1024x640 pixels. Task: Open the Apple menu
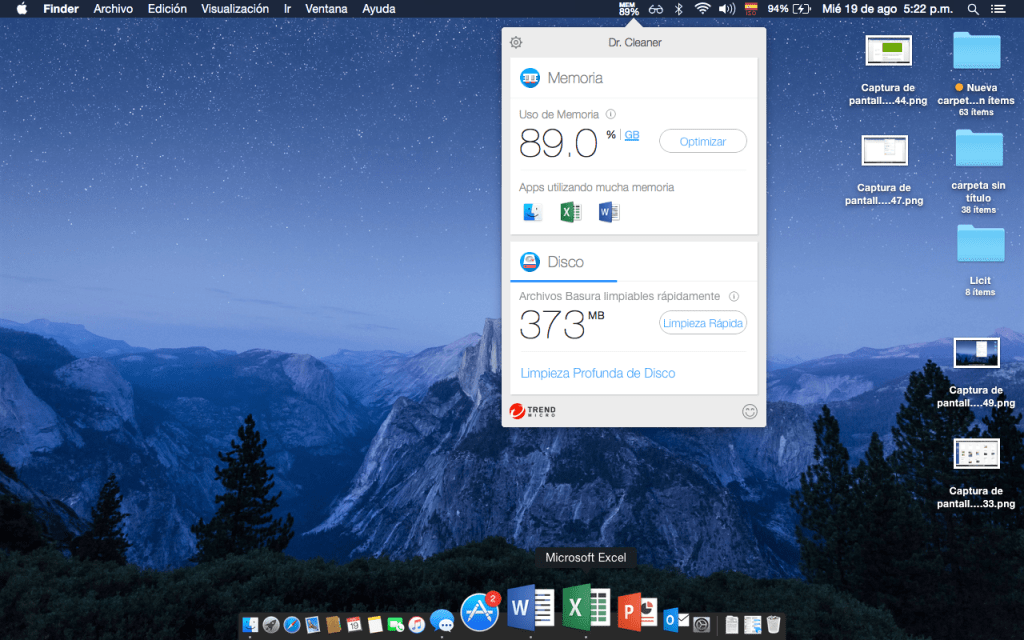pos(21,9)
